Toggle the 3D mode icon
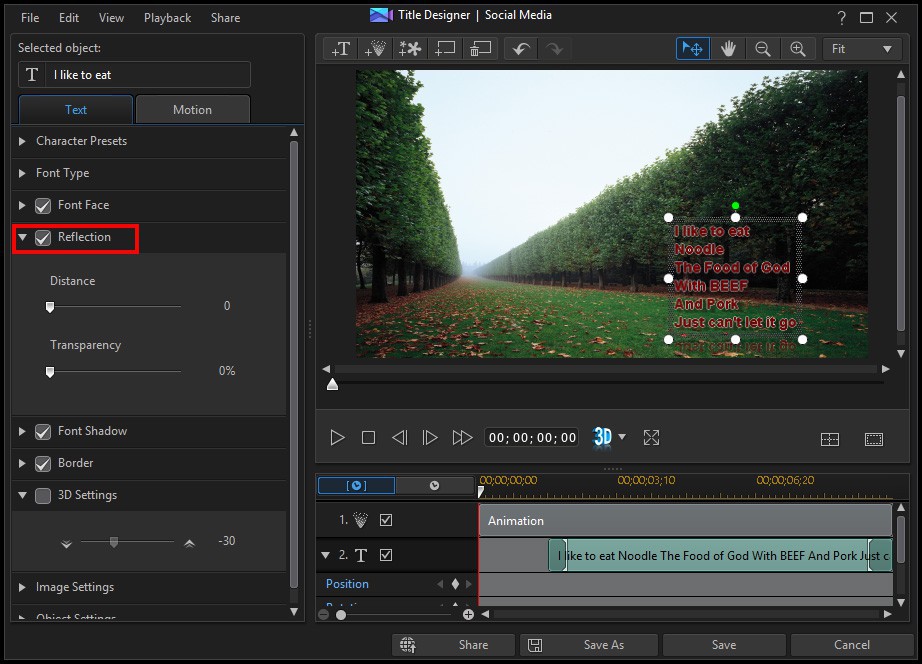The height and width of the screenshot is (664, 922). click(x=603, y=437)
